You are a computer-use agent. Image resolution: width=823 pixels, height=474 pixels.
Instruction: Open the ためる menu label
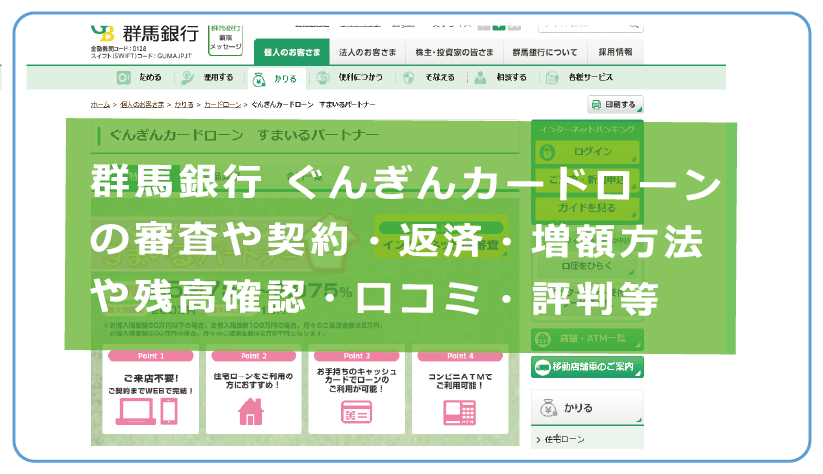pos(150,78)
